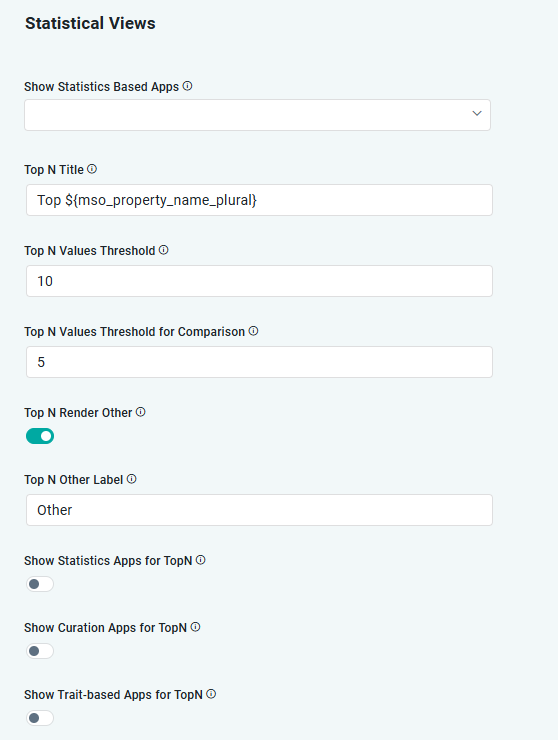Disable the Top N Render Other toggle
This screenshot has height=740, width=558.
40,436
